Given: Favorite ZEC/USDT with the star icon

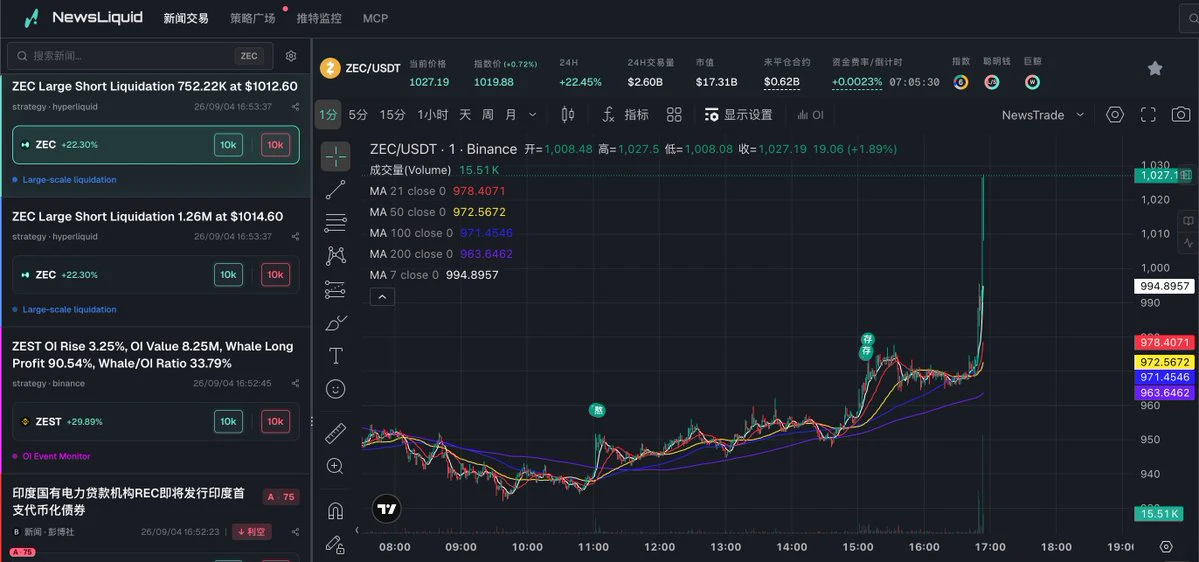Looking at the screenshot, I should (x=1155, y=68).
